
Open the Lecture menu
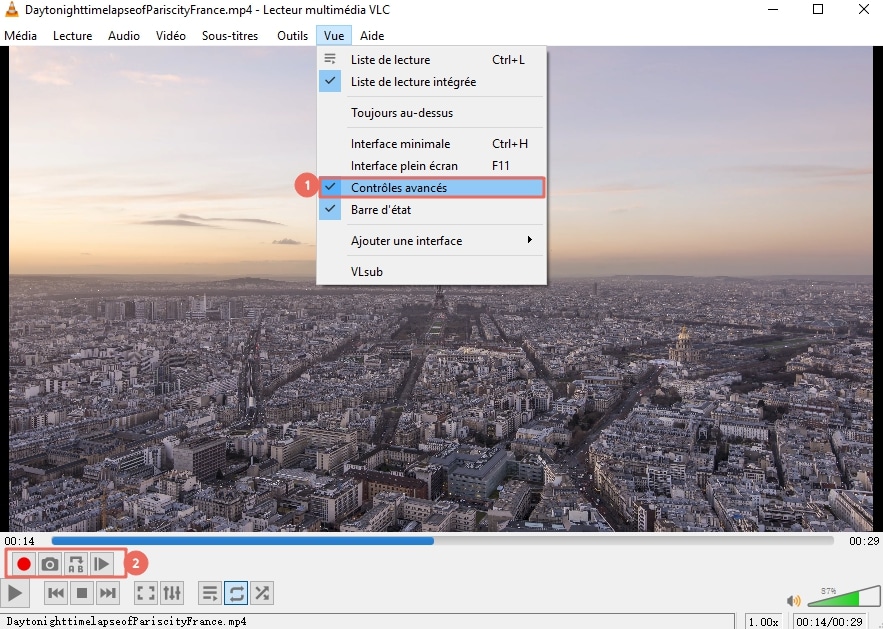coord(73,35)
